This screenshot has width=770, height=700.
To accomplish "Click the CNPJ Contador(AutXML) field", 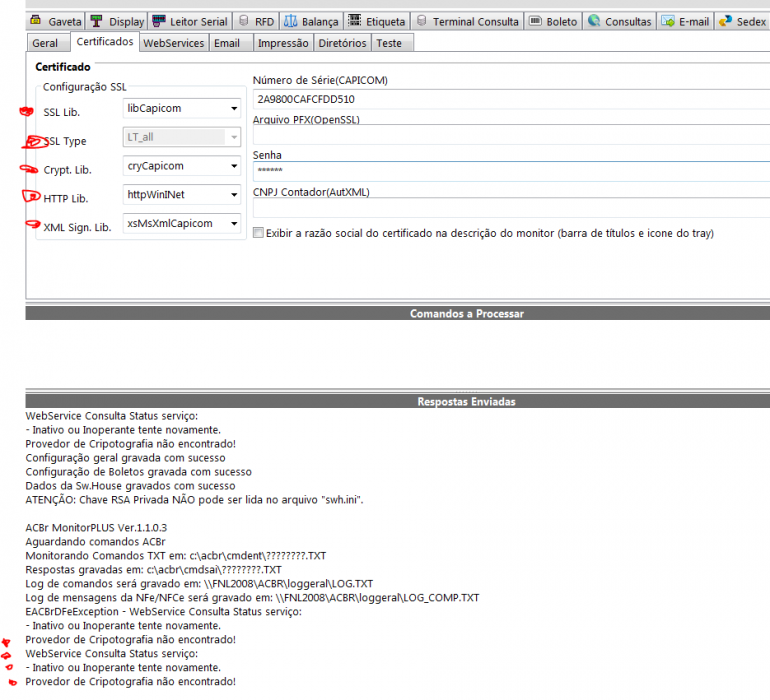I will [511, 208].
